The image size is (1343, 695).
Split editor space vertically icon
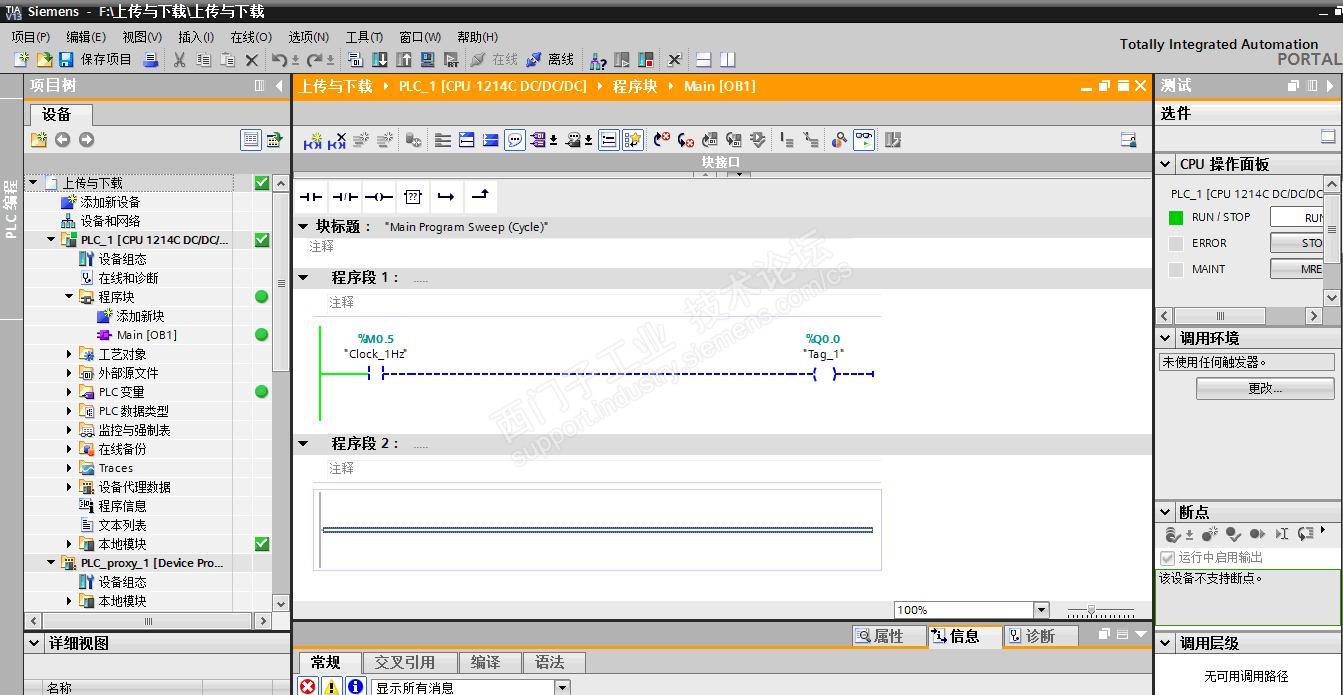tap(727, 60)
